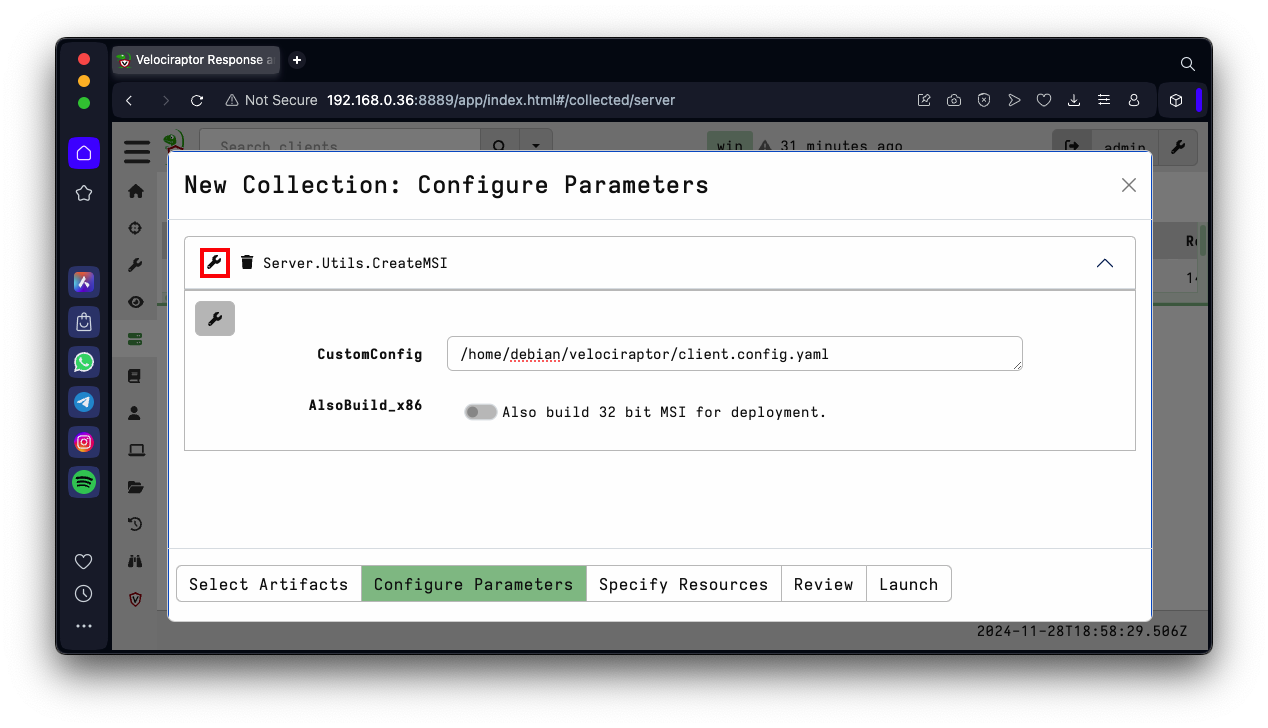The image size is (1268, 728).
Task: Enable the AlsoBuild_x86 toggle
Action: click(x=480, y=412)
